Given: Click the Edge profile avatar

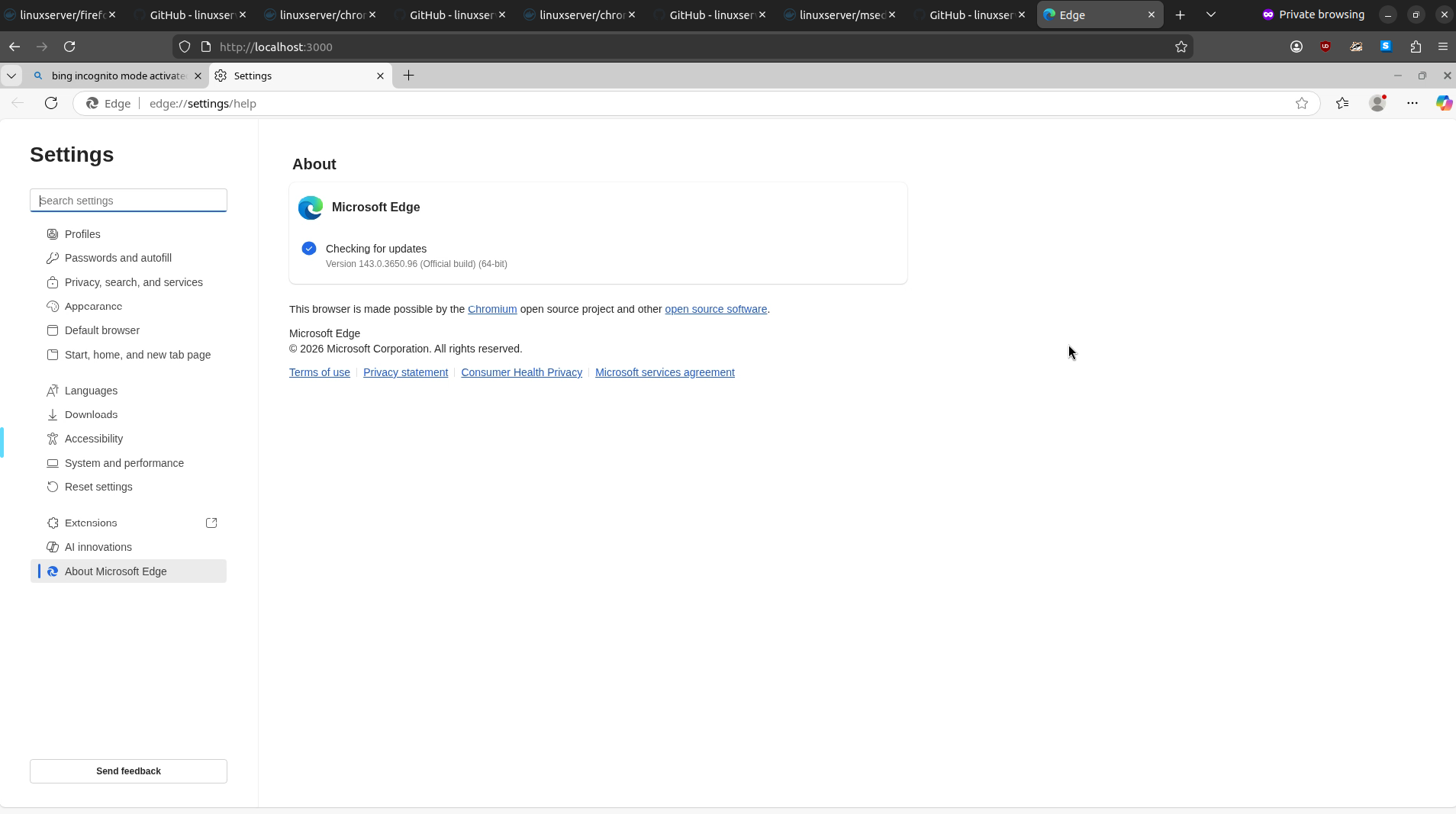Looking at the screenshot, I should coord(1377,103).
